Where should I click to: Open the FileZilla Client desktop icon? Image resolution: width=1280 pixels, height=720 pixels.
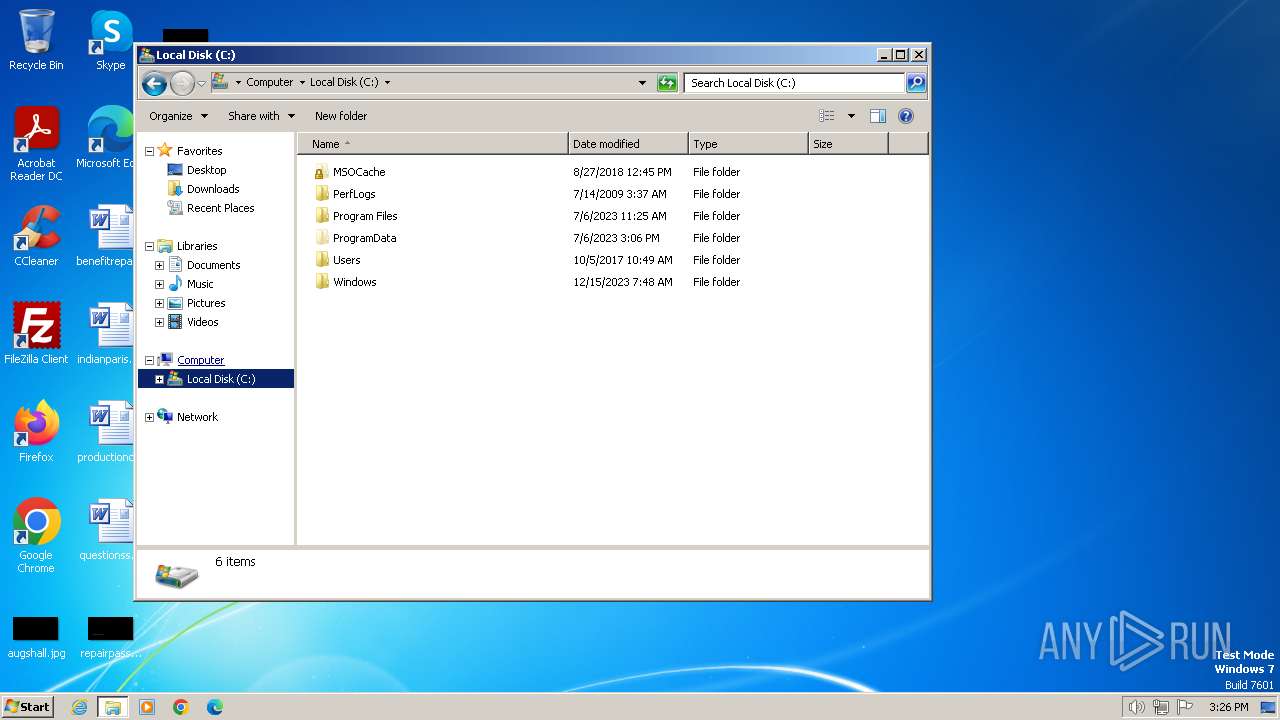36,333
